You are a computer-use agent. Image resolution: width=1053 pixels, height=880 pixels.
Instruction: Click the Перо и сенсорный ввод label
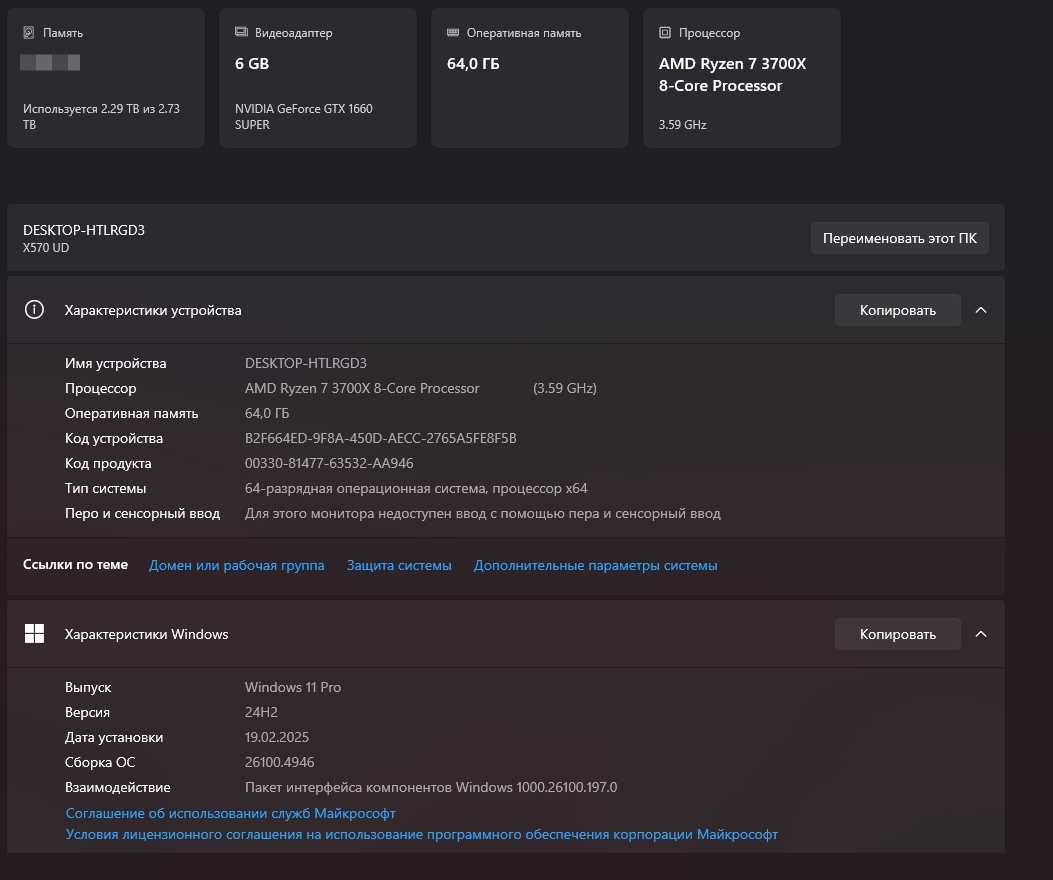click(142, 513)
